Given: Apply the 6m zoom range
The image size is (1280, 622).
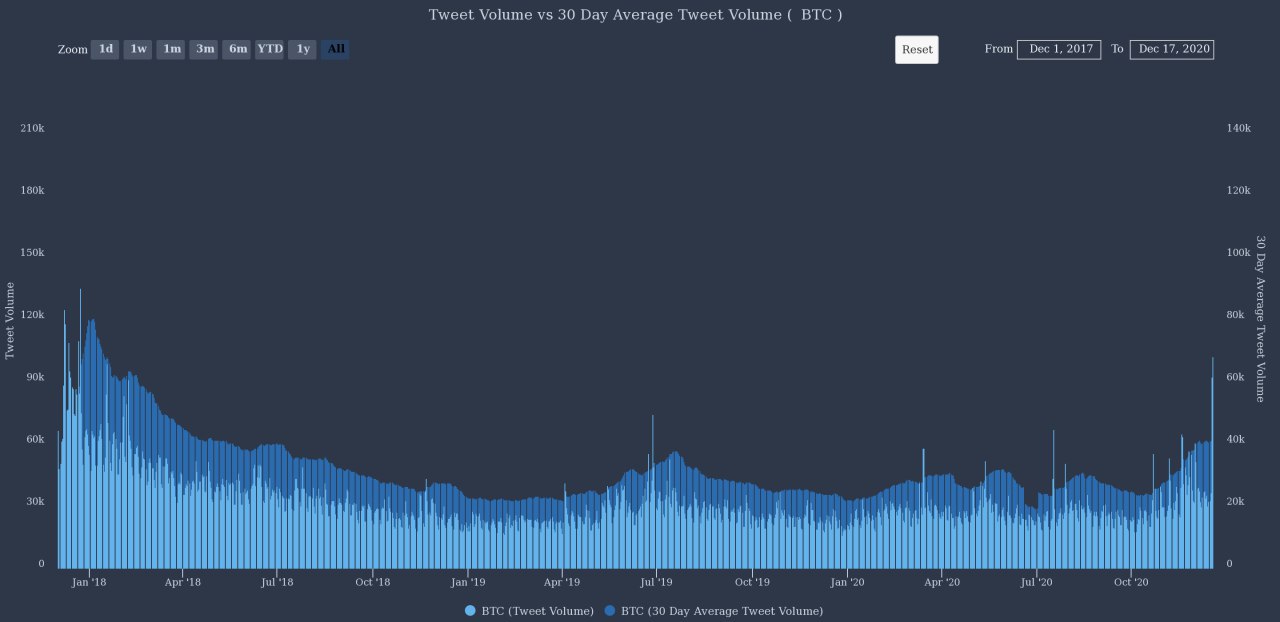Looking at the screenshot, I should tap(237, 48).
